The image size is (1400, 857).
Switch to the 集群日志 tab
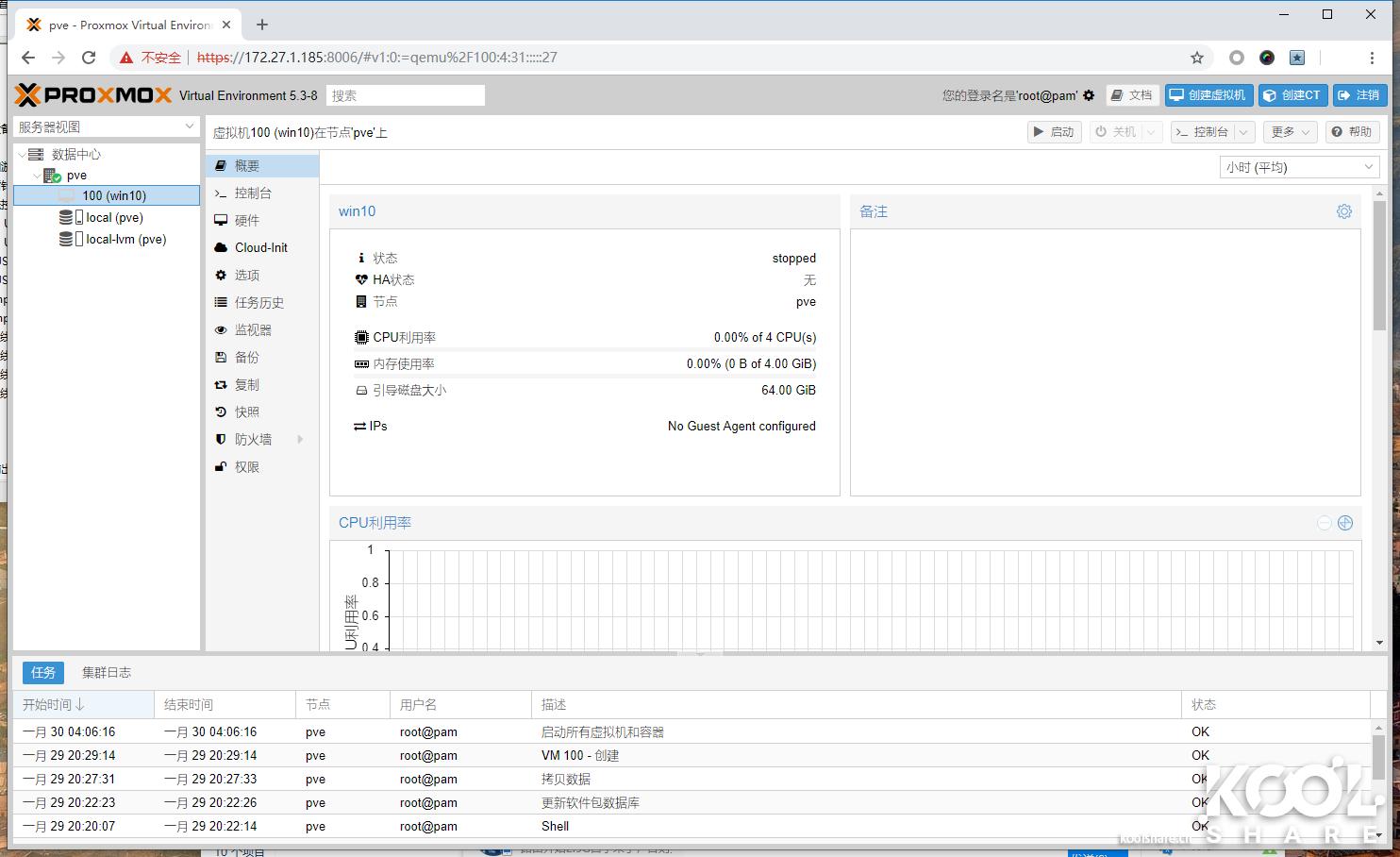pyautogui.click(x=107, y=672)
